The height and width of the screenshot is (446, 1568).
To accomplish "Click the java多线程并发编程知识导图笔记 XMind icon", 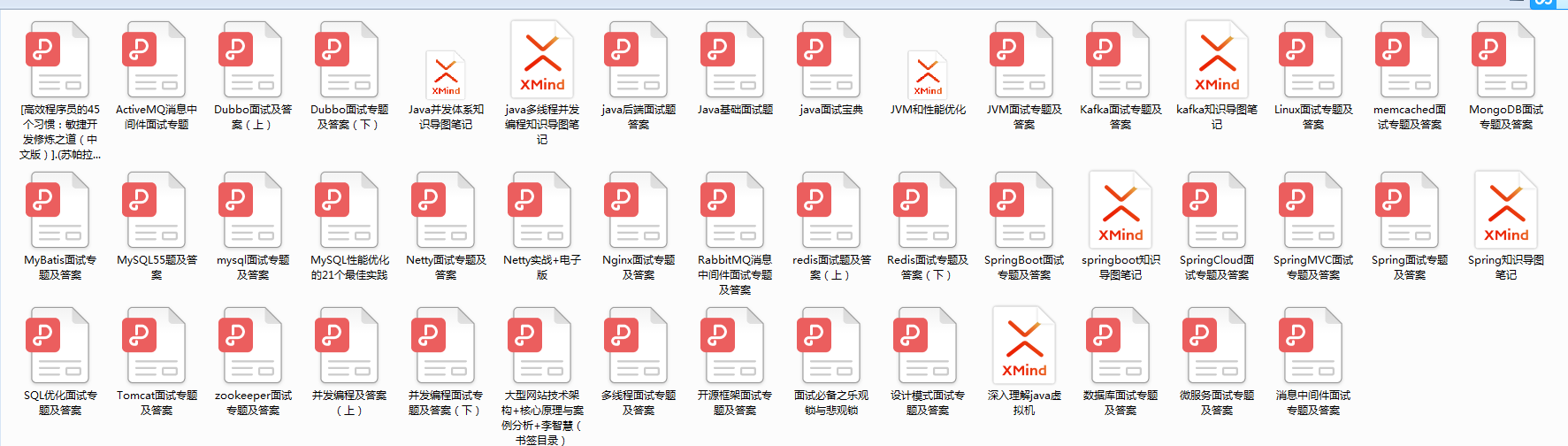I will point(542,59).
